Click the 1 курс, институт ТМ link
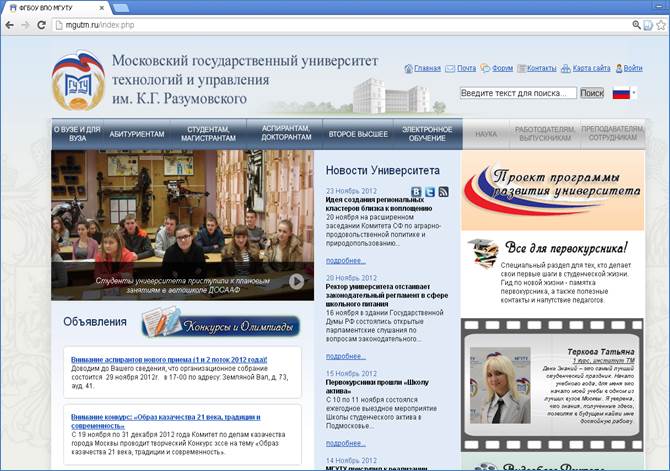Image resolution: width=670 pixels, height=471 pixels. 603,361
